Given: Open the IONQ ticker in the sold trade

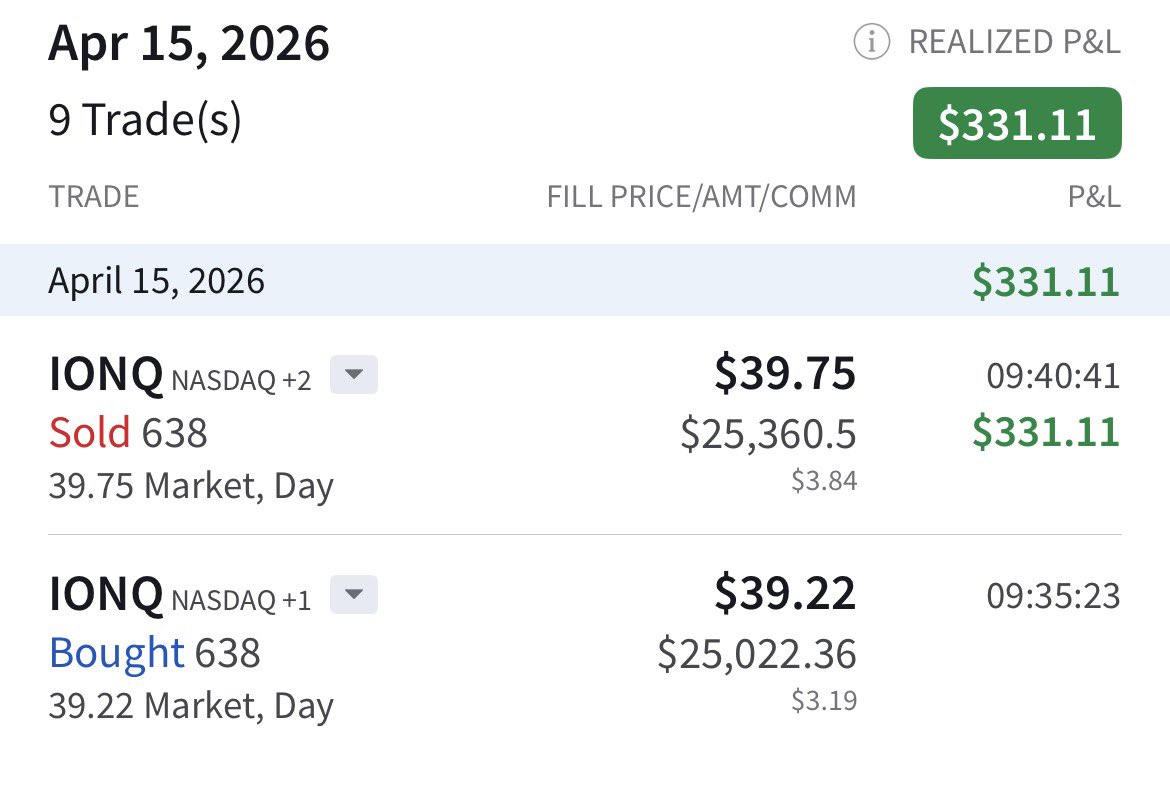Looking at the screenshot, I should [x=105, y=376].
